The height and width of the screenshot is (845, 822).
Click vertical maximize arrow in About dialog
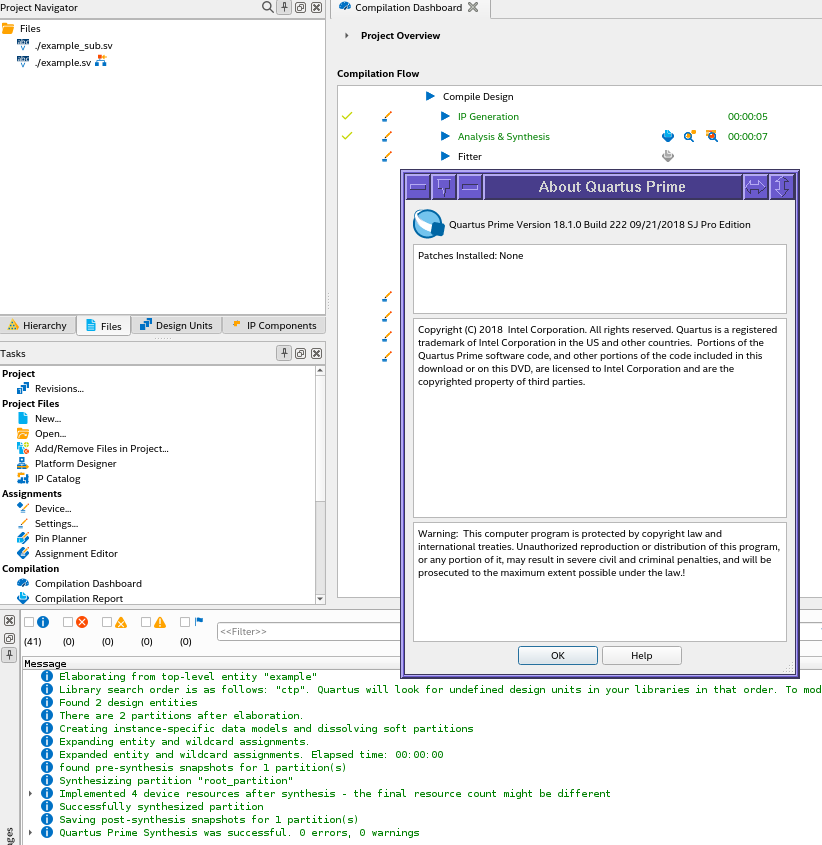(782, 187)
